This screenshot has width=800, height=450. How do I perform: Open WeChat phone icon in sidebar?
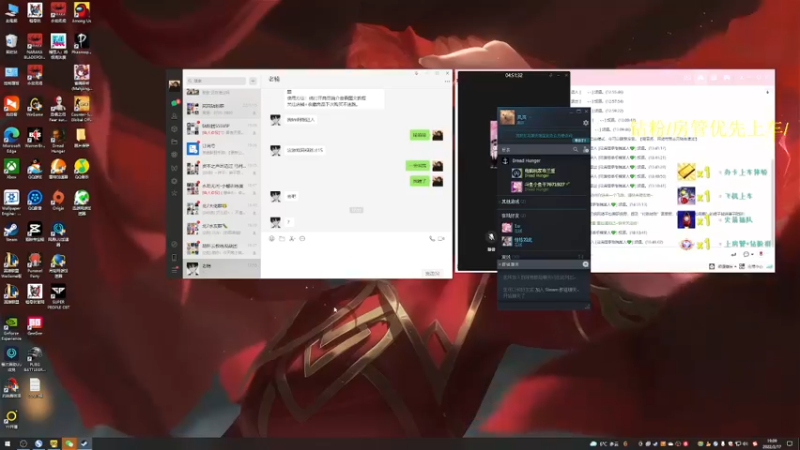(174, 257)
